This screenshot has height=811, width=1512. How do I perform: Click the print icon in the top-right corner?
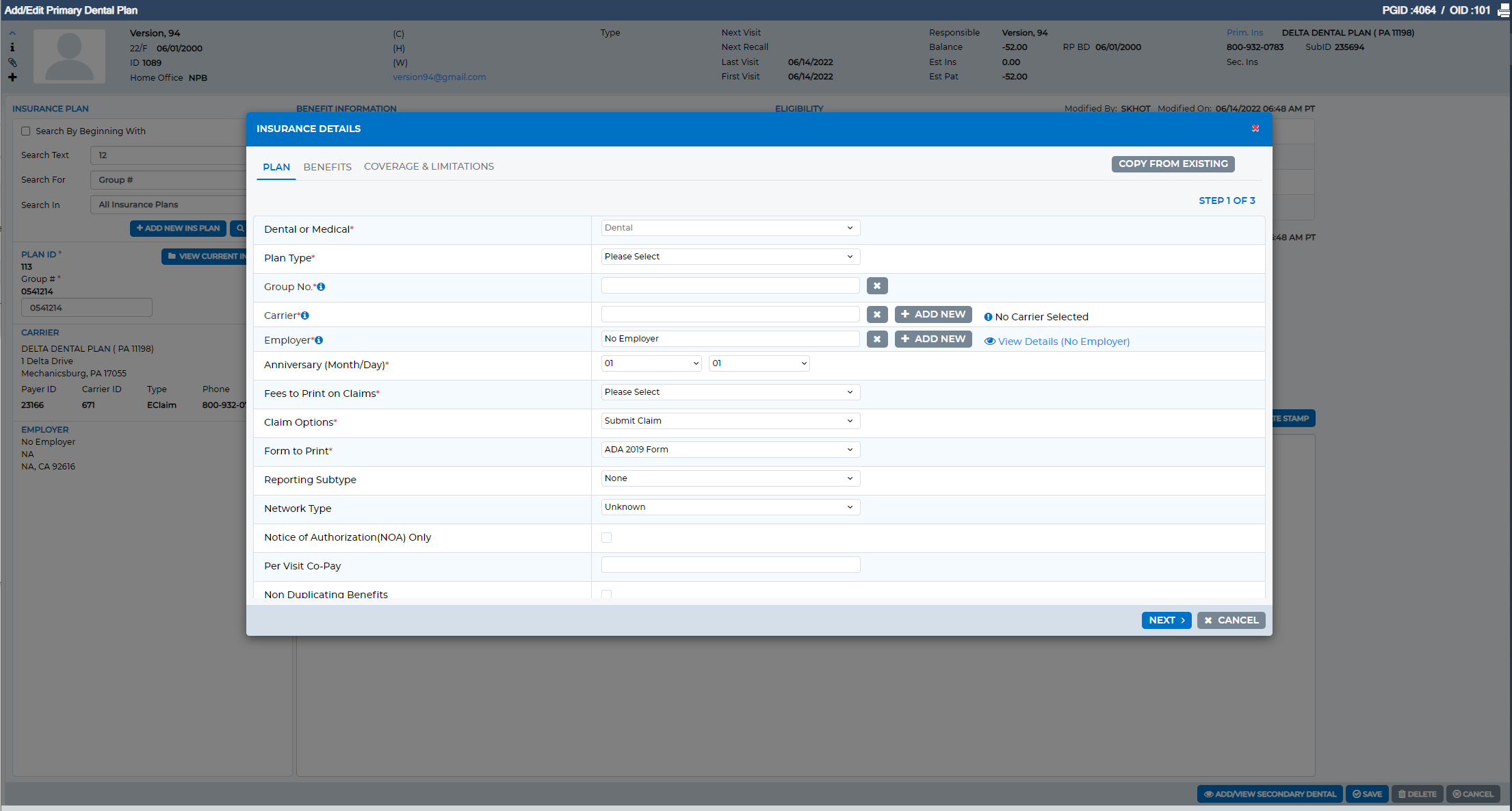point(1504,10)
